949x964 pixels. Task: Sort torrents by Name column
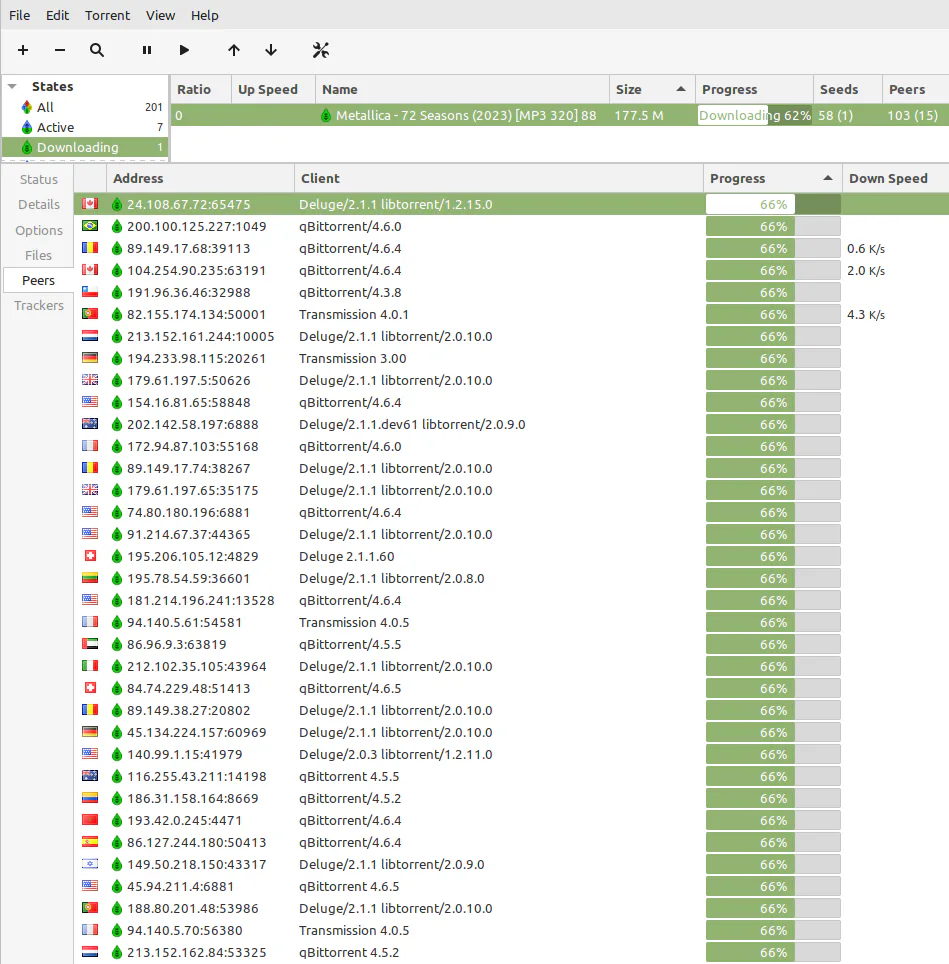point(463,89)
